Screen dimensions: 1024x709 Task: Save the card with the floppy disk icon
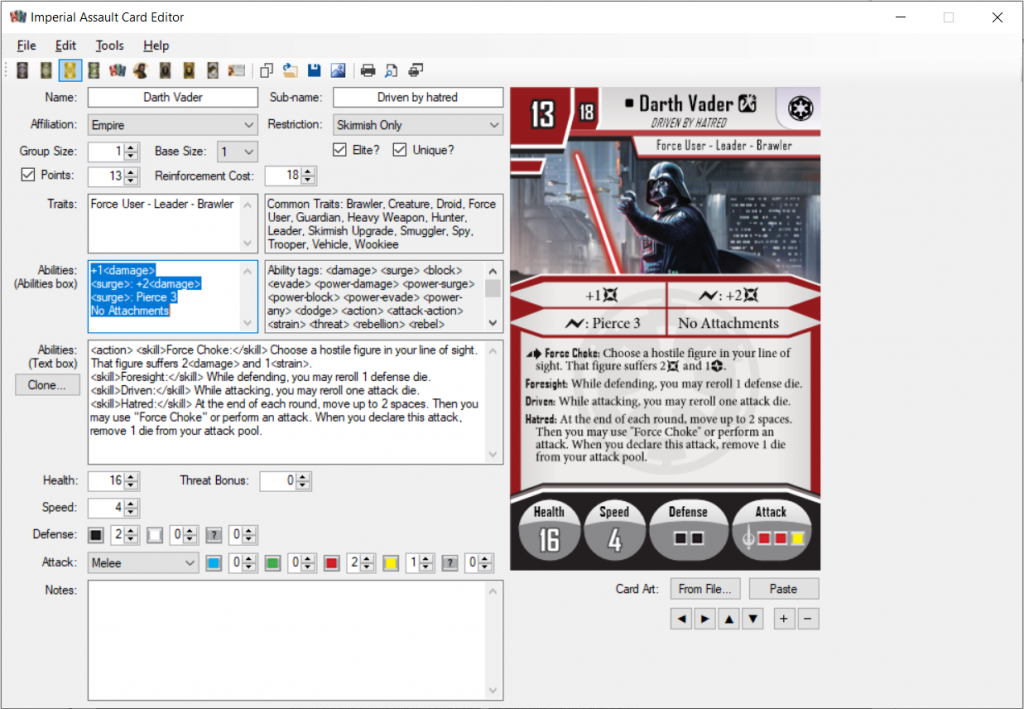314,70
